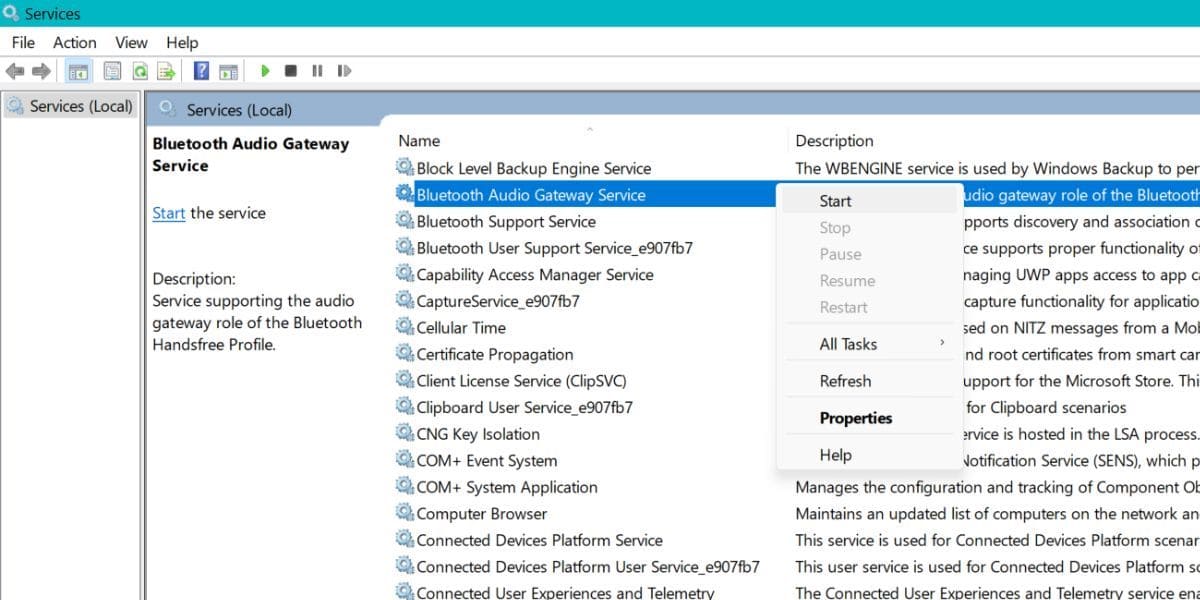Click the Forward arrow in the toolbar

[x=41, y=71]
